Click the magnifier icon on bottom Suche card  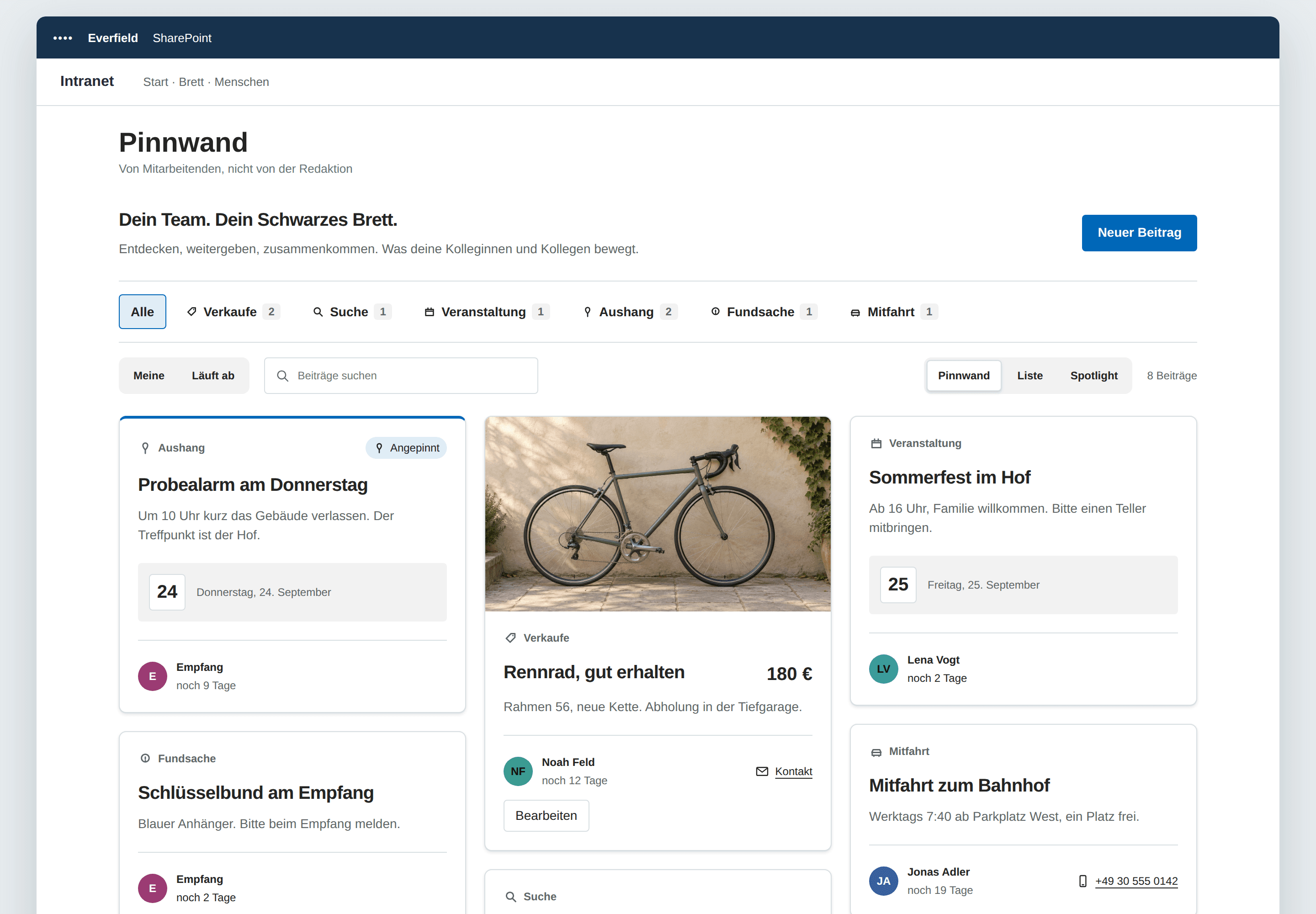tap(511, 897)
